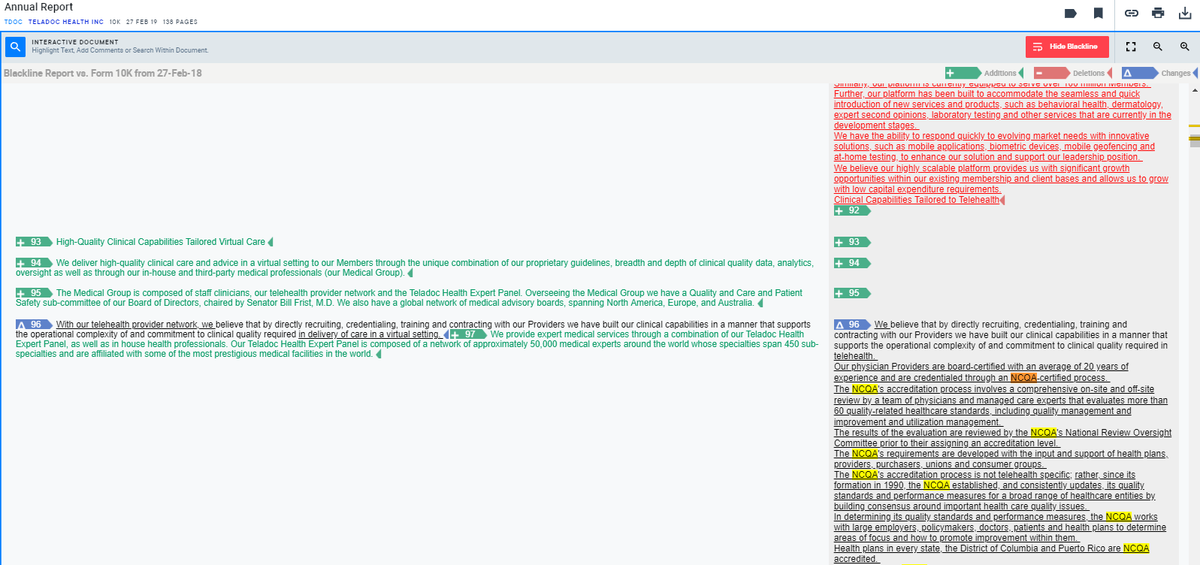This screenshot has width=1200, height=565.
Task: Click change marker 96 before 'We believe that by'
Action: (852, 324)
